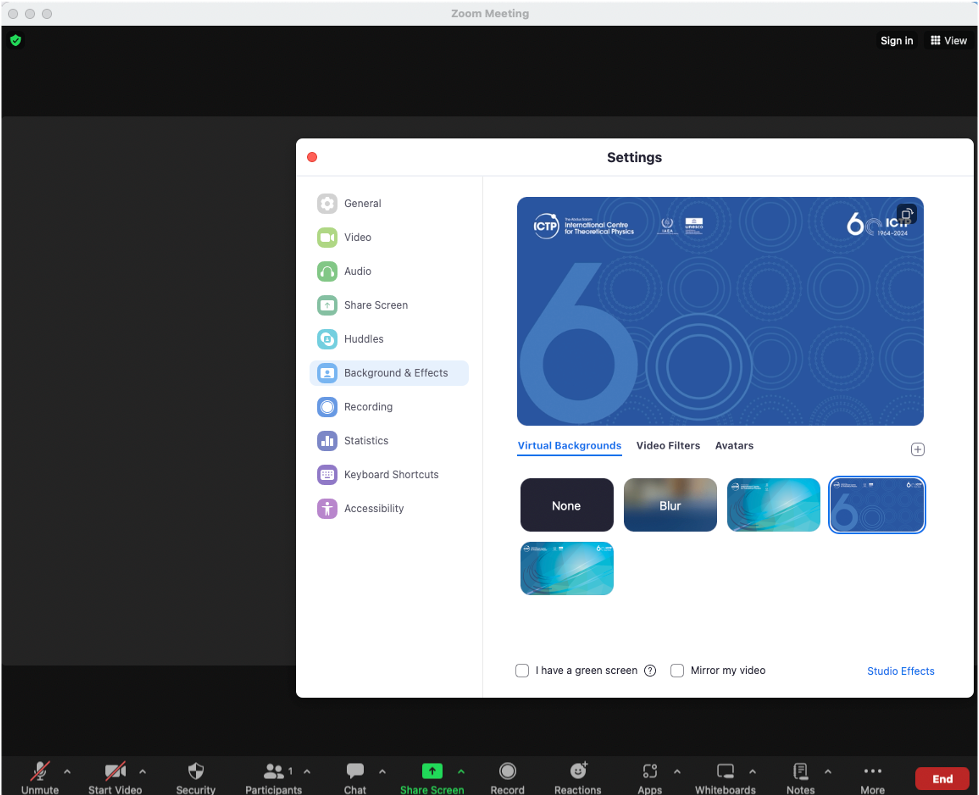Open the Chat icon
The width and height of the screenshot is (979, 795).
click(x=355, y=771)
